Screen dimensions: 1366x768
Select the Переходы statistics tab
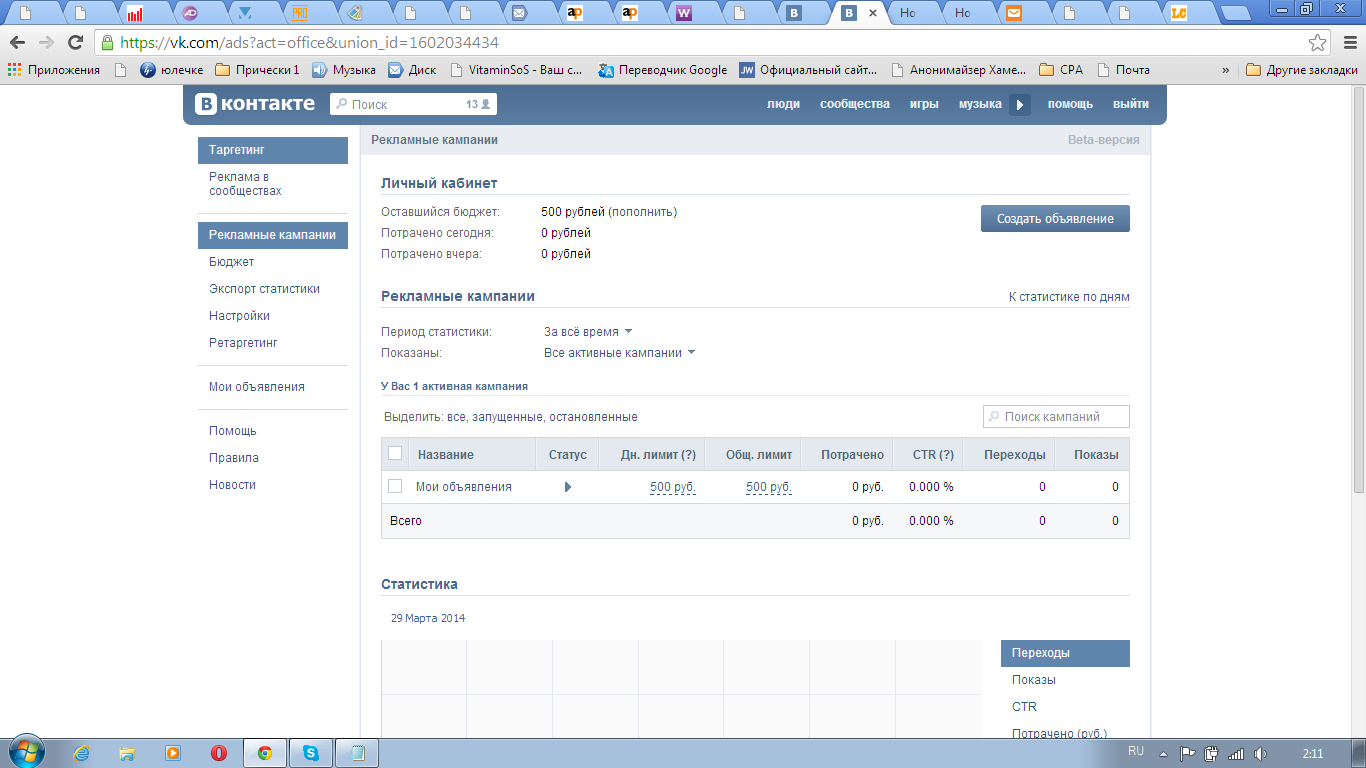pos(1065,653)
